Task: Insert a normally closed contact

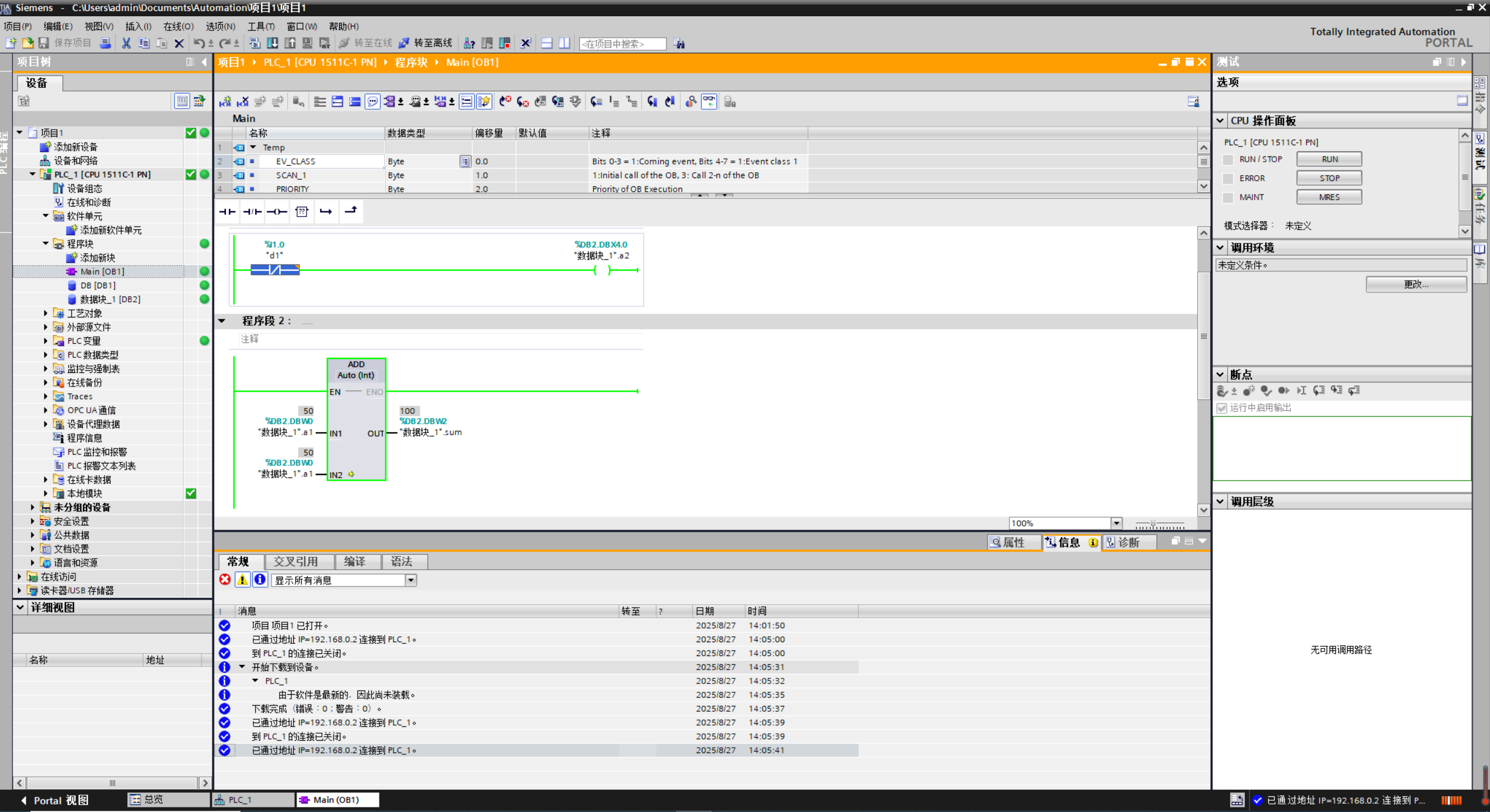Action: point(252,212)
